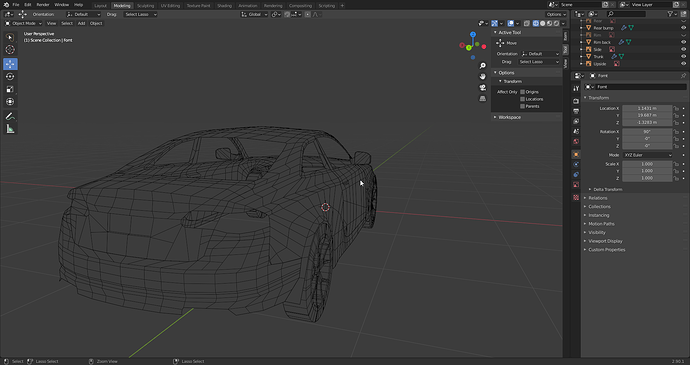Viewport: 690px width, 365px height.
Task: Open the Object properties tab
Action: [576, 155]
